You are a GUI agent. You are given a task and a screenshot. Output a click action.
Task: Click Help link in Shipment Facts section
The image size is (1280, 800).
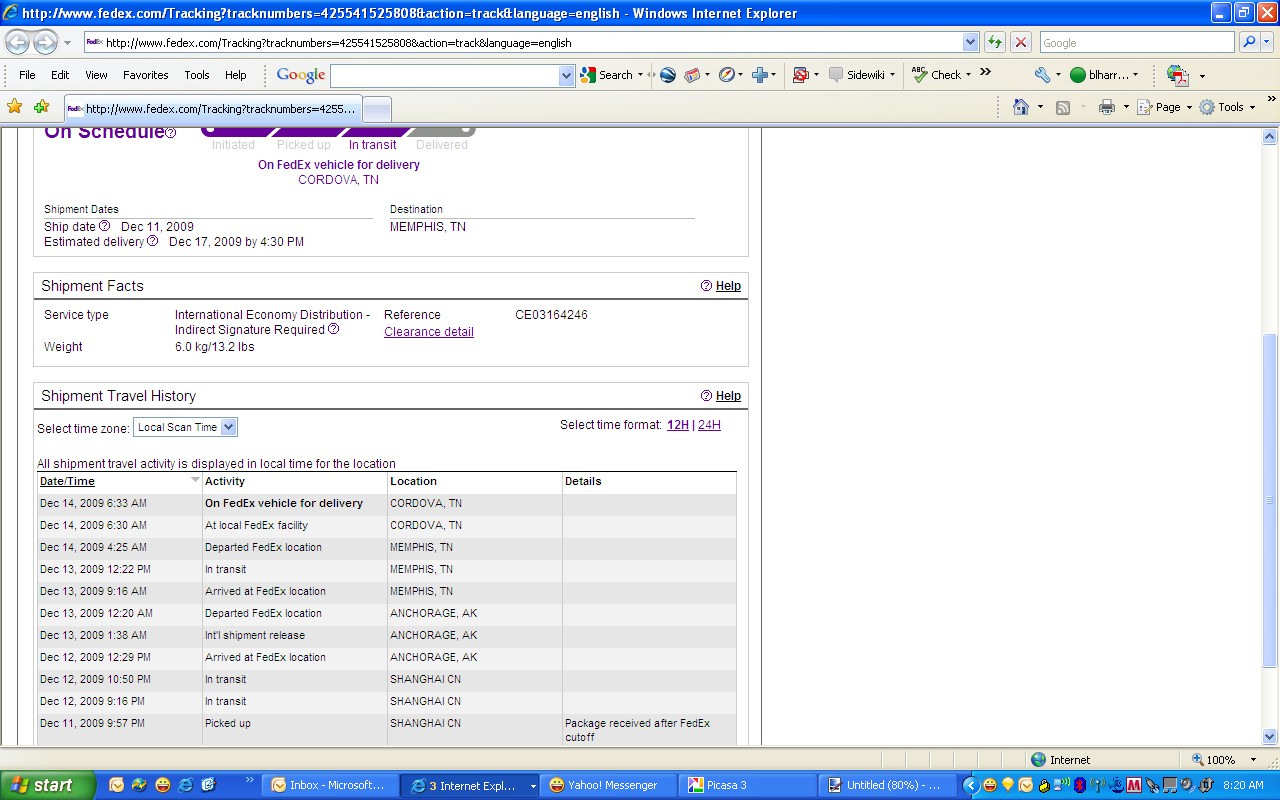coord(728,286)
